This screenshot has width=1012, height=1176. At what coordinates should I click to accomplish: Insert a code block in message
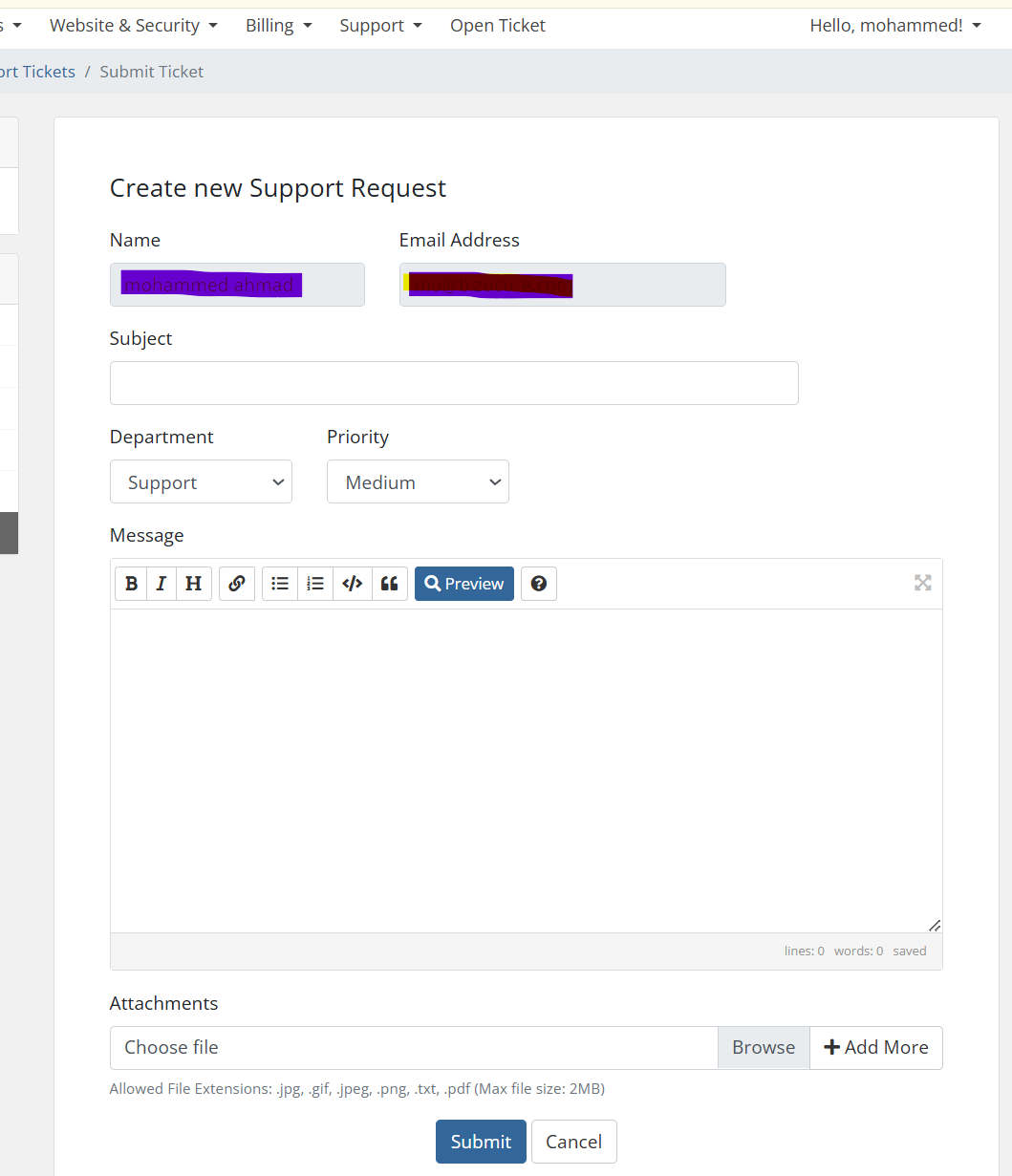352,584
